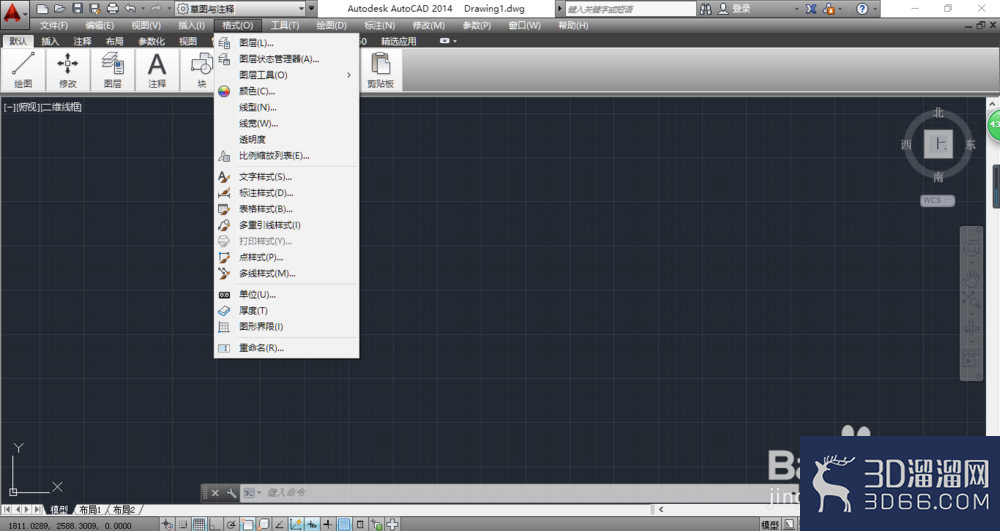The height and width of the screenshot is (531, 1000).
Task: Switch to 插入 ribbon tab
Action: tap(50, 41)
